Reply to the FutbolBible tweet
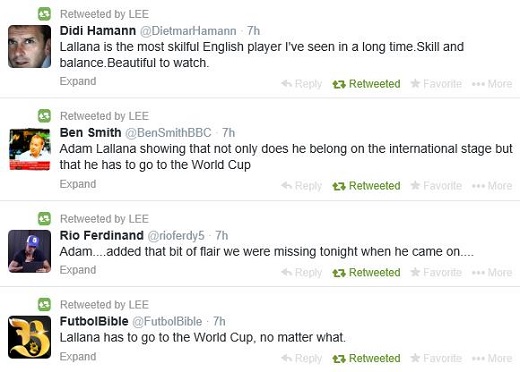The width and height of the screenshot is (520, 372). pos(302,358)
